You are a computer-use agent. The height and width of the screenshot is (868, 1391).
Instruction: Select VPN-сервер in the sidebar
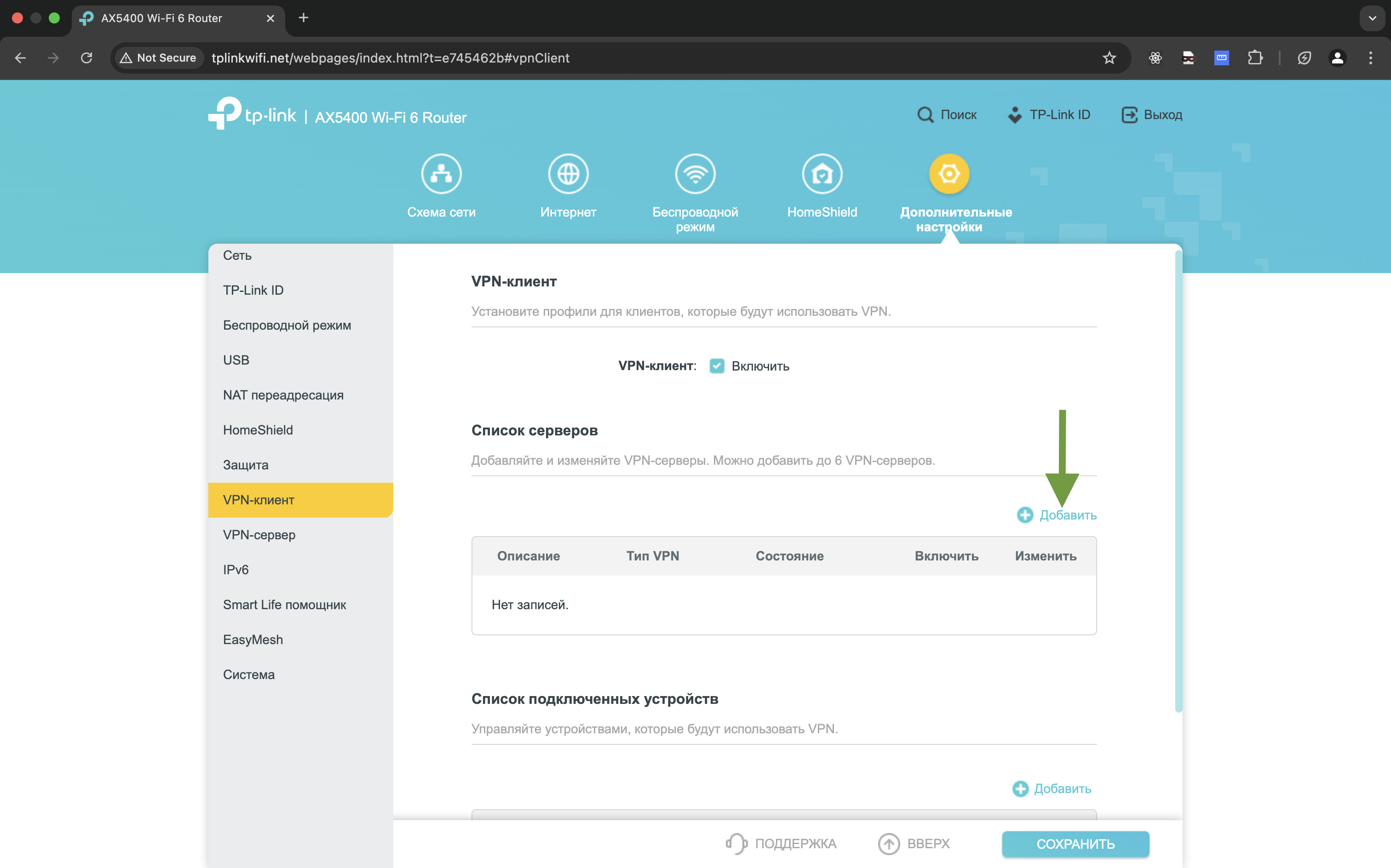259,535
